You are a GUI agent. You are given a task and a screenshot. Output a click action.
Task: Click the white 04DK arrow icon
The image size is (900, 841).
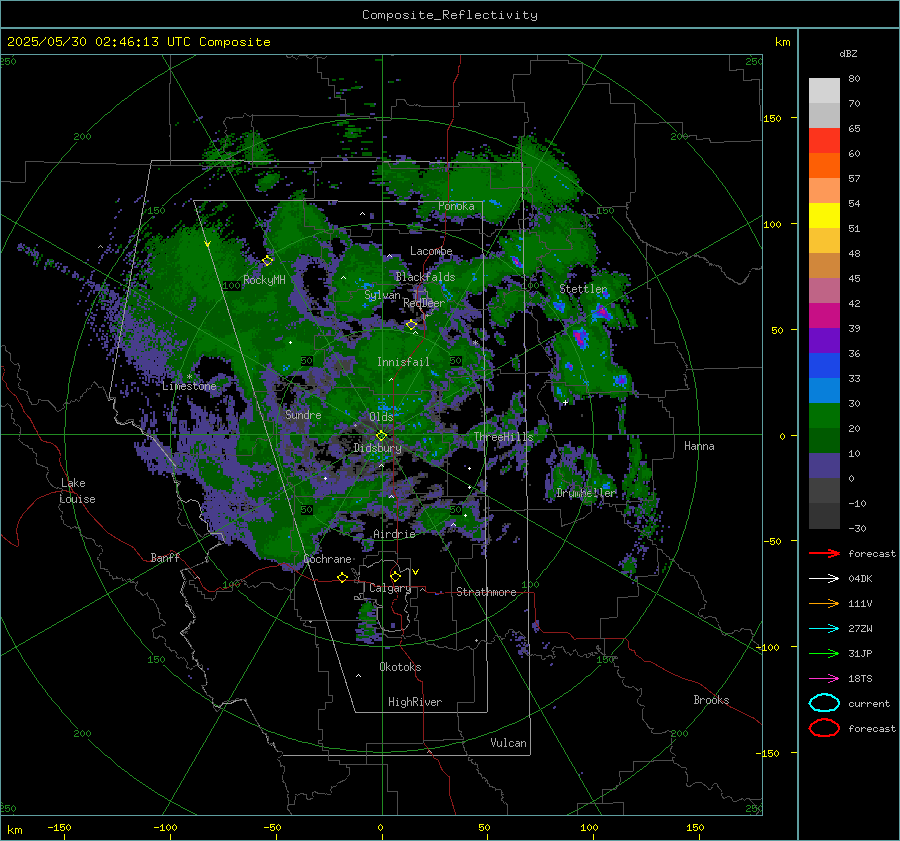[824, 578]
